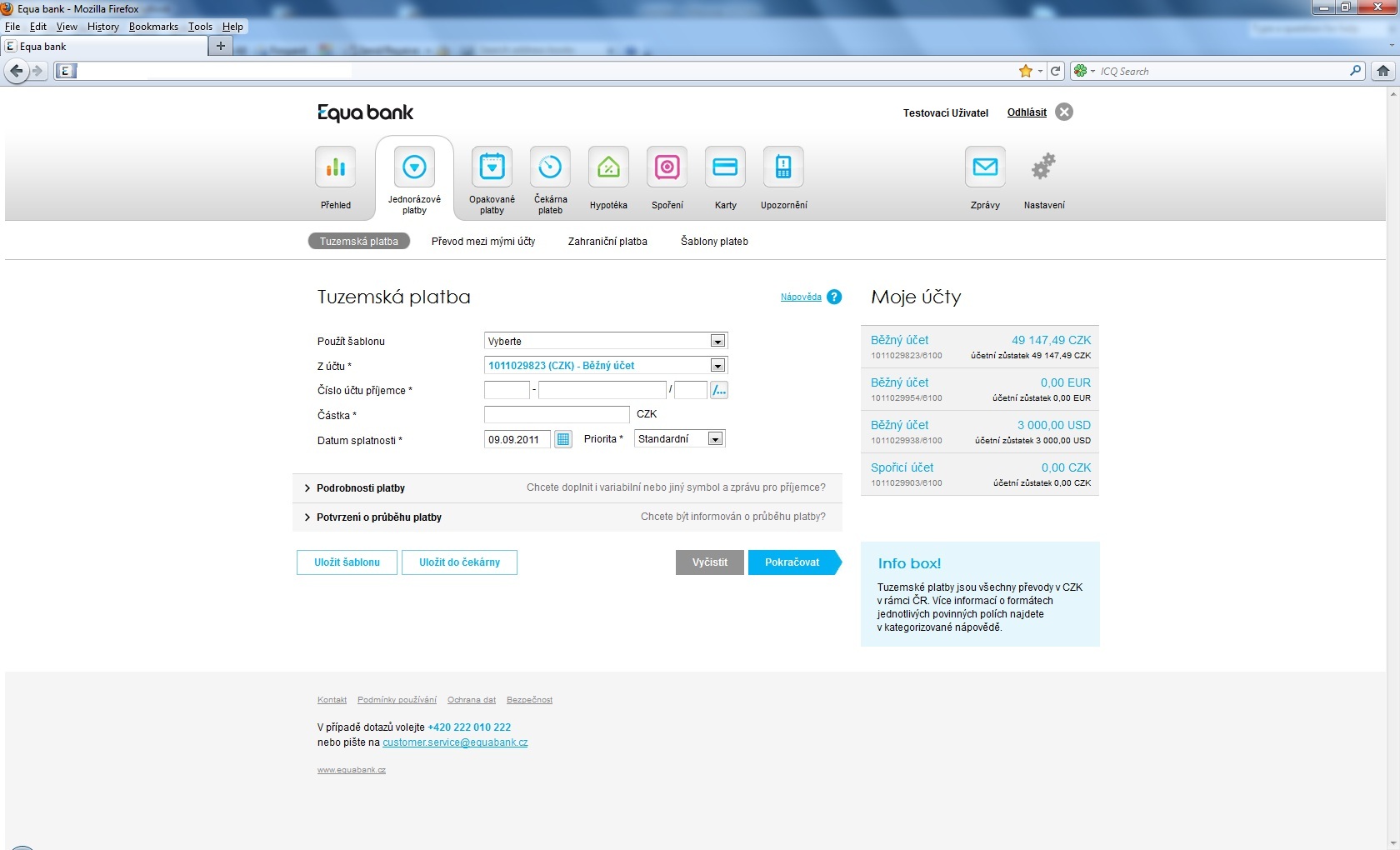Open bookmark star dropdown arrow
1400x850 pixels.
click(1040, 71)
